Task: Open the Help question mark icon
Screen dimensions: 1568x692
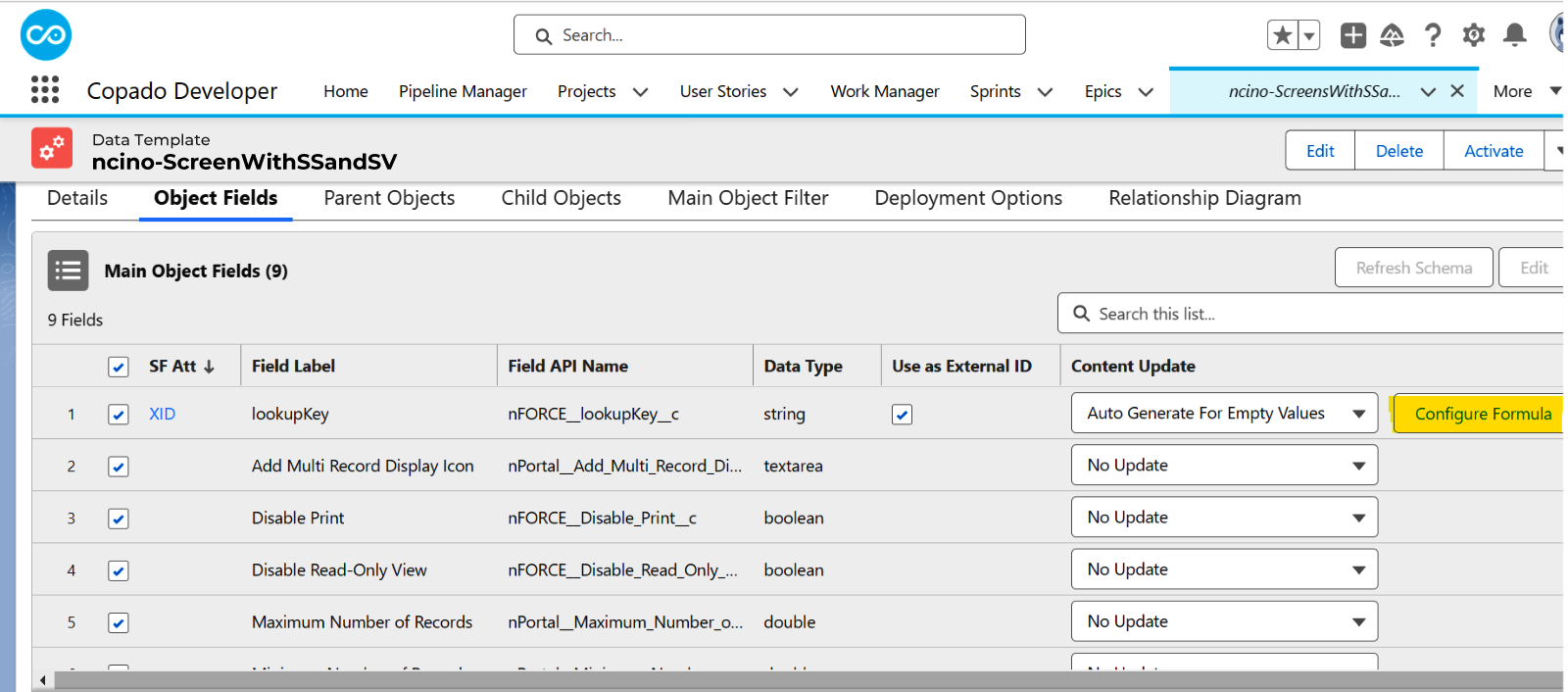Action: coord(1433,35)
